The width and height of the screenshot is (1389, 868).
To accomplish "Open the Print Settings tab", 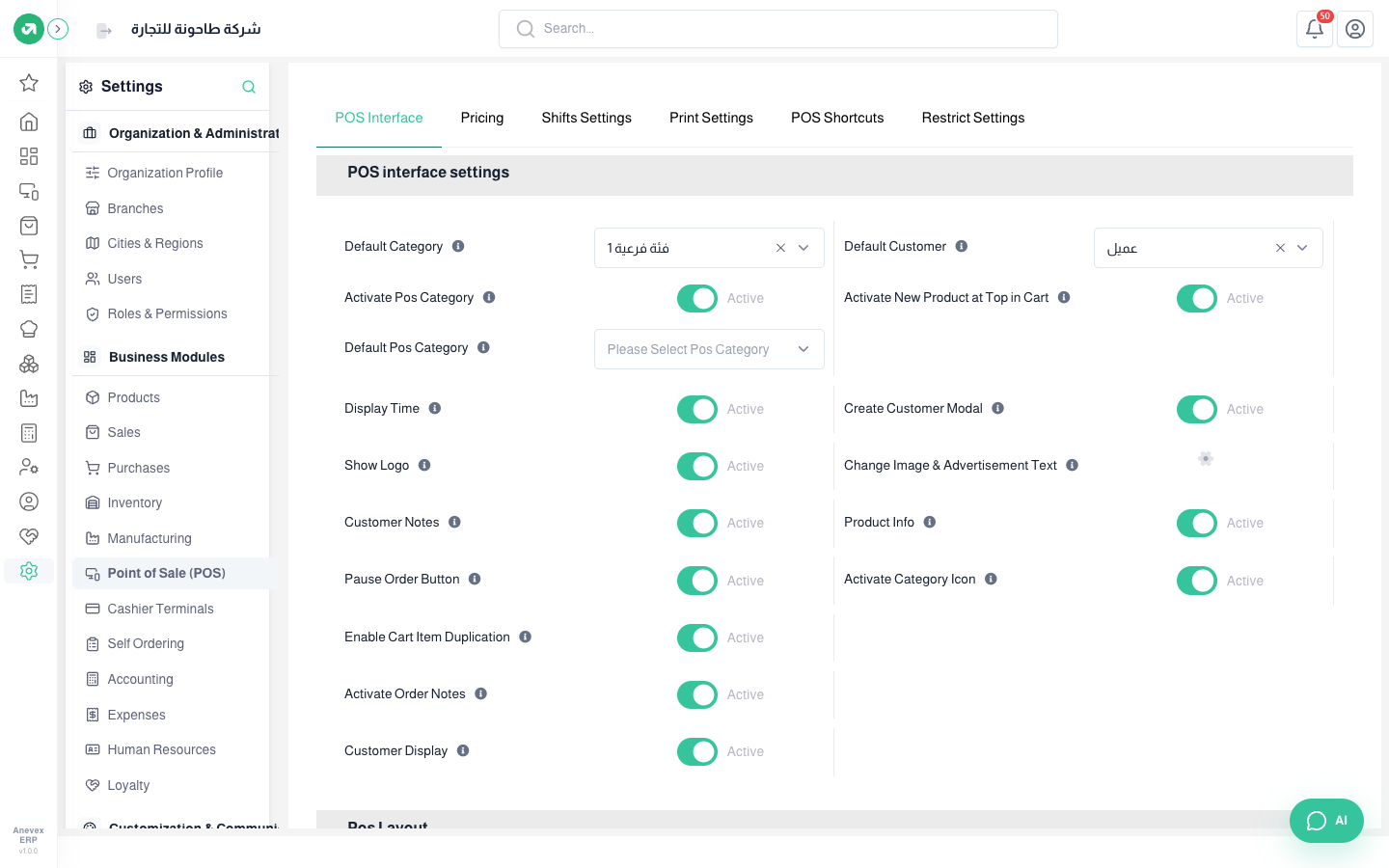I will coord(711,118).
